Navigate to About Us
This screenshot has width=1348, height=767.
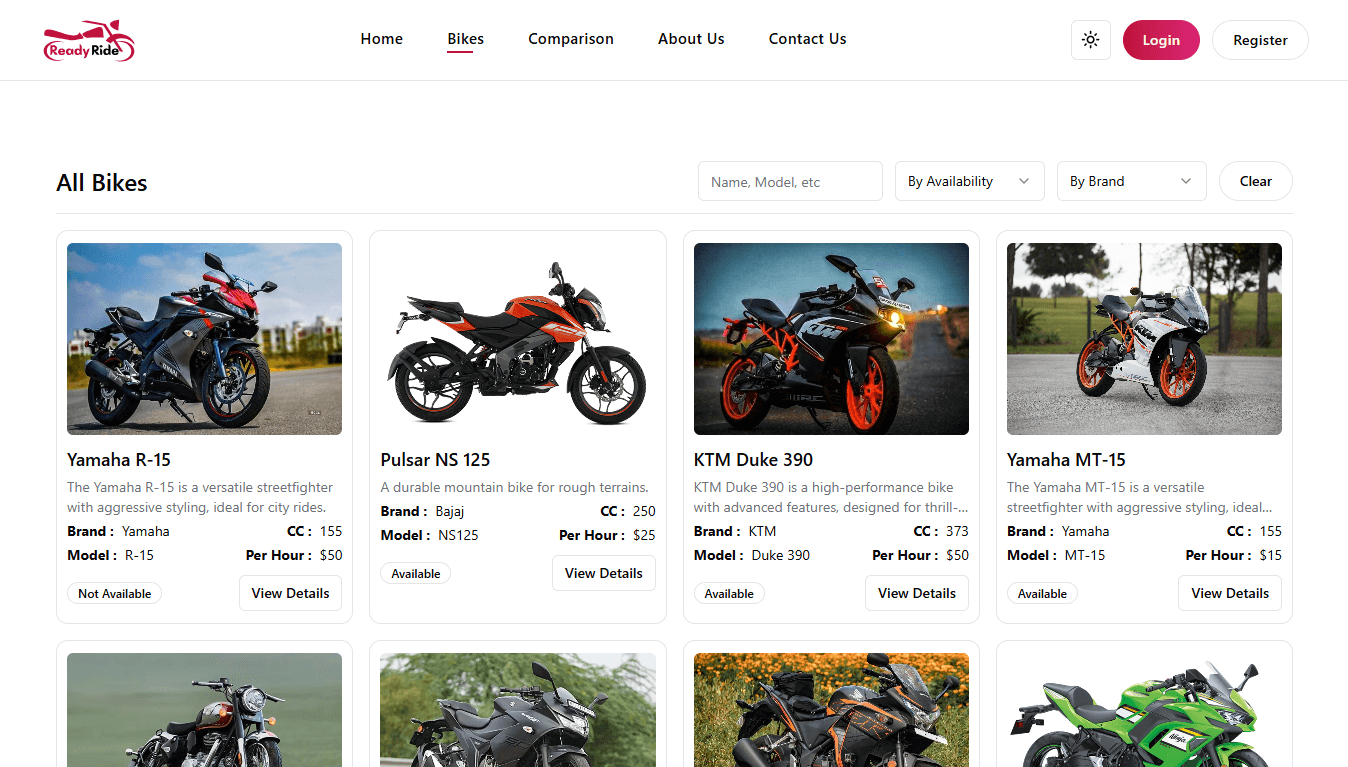690,39
